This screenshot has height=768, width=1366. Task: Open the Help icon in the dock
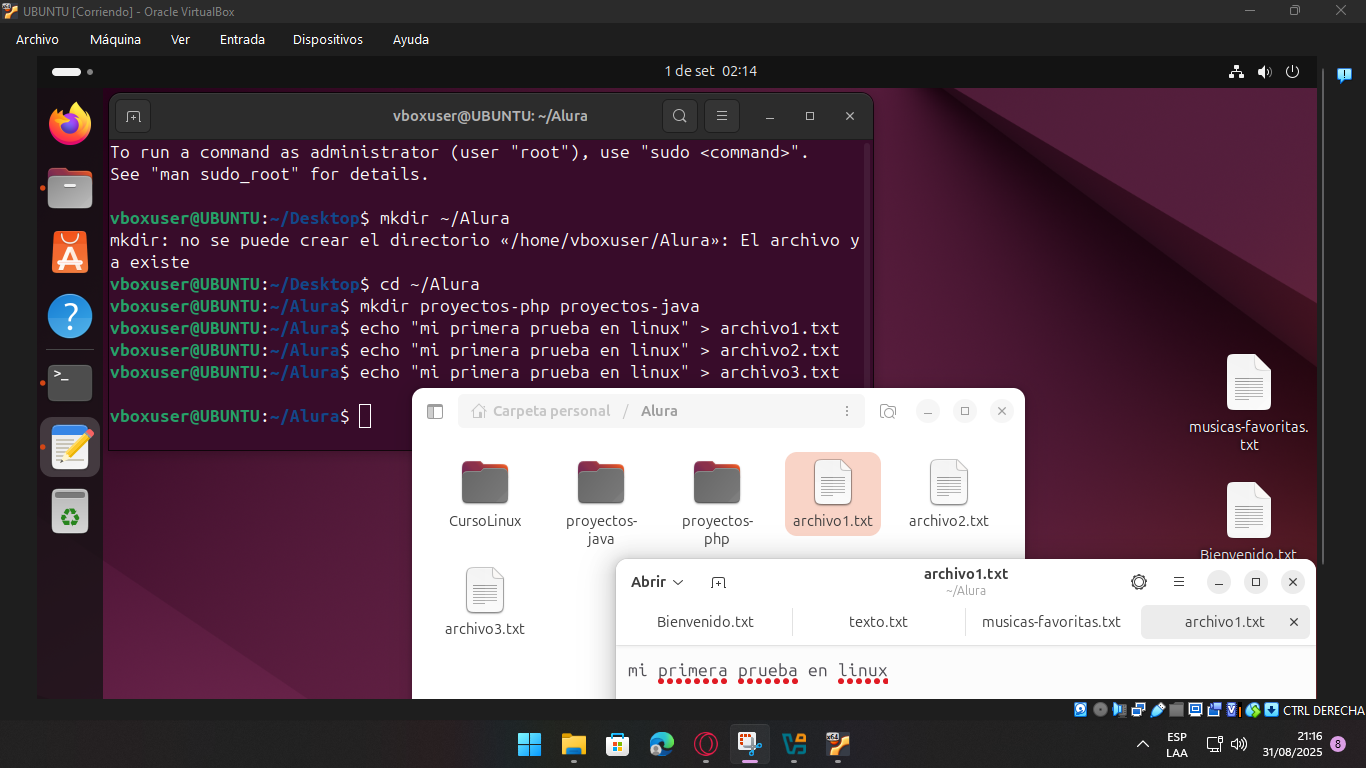coord(70,316)
